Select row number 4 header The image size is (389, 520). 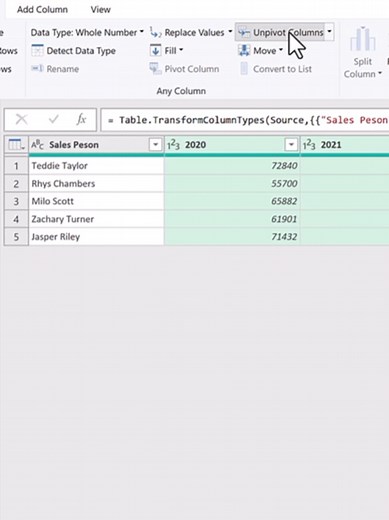click(x=16, y=219)
